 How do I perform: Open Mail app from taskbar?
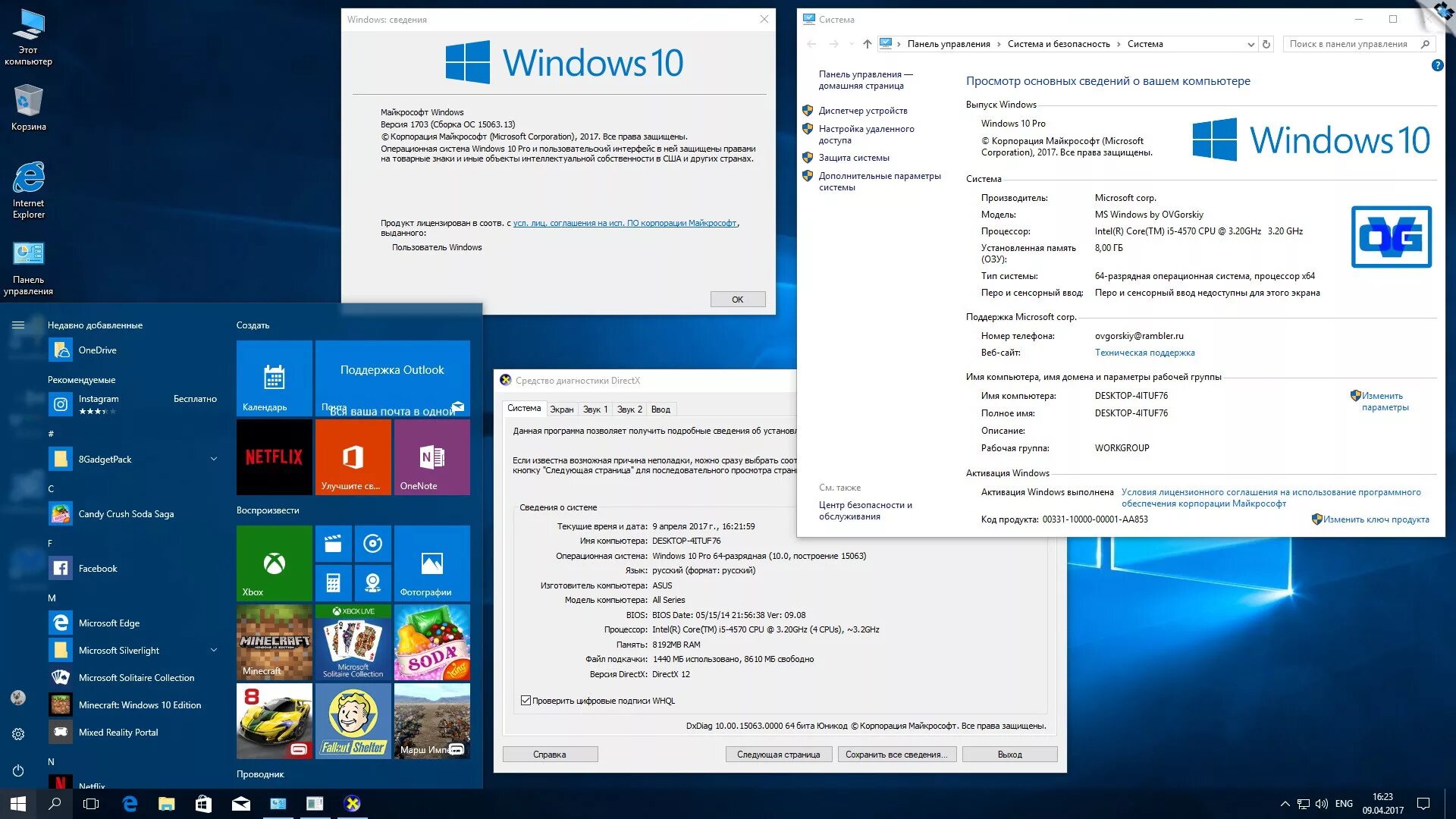point(240,804)
